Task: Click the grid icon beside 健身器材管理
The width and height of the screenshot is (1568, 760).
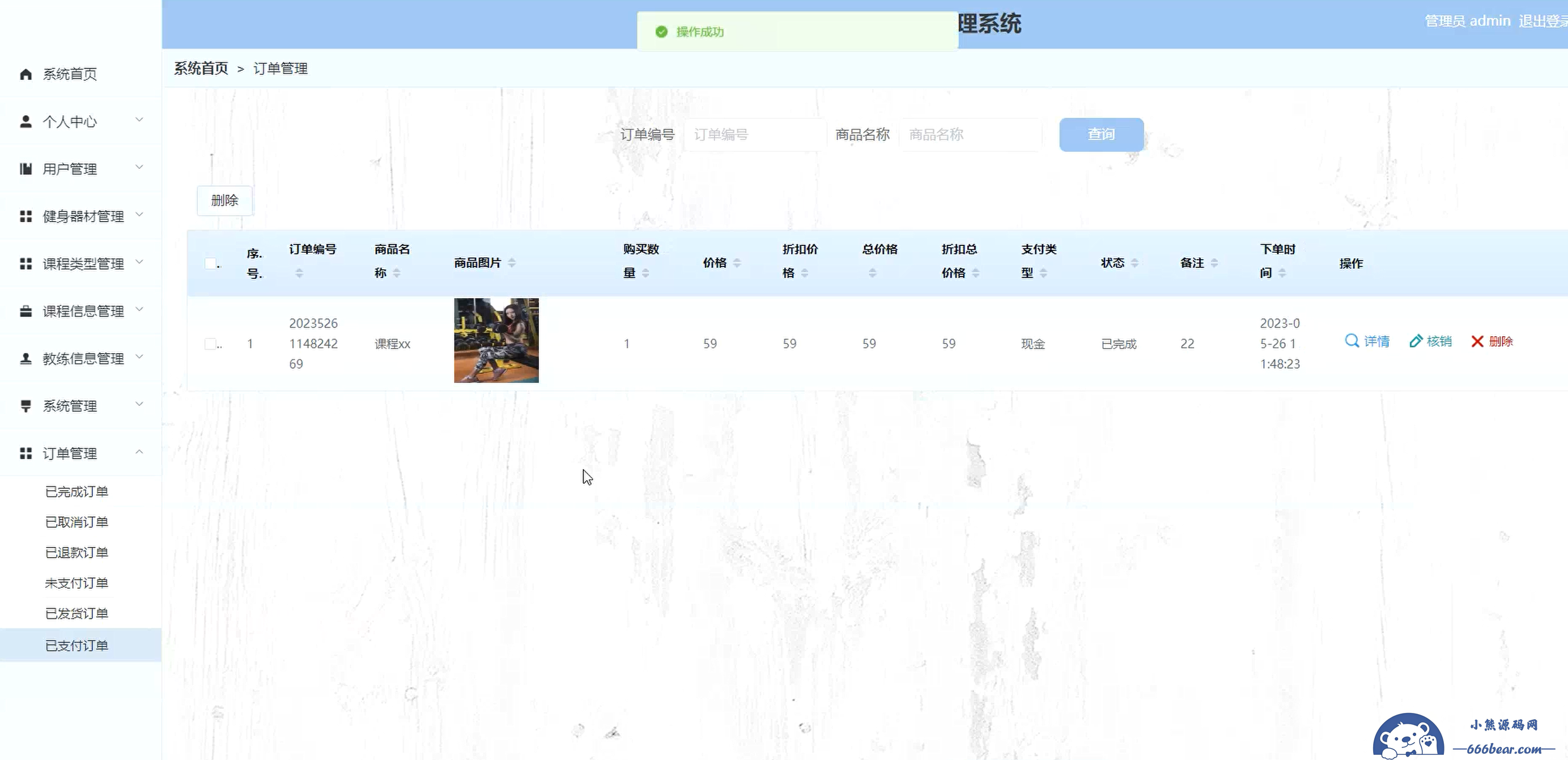Action: tap(26, 216)
